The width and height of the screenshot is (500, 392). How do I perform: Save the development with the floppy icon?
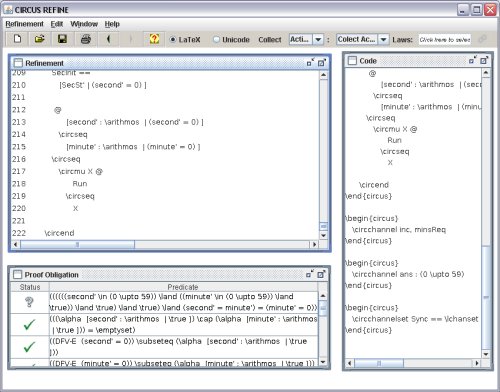click(x=62, y=39)
